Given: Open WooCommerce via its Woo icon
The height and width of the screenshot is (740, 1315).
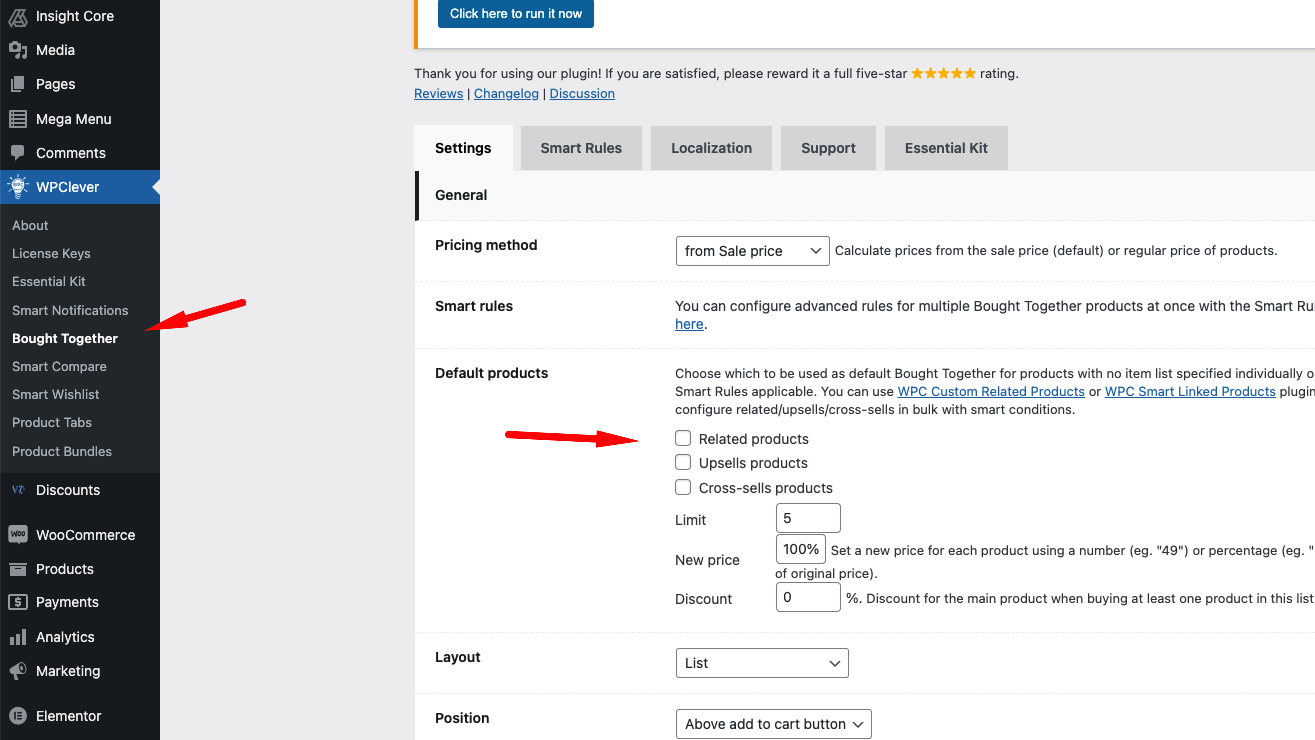Looking at the screenshot, I should (x=18, y=535).
